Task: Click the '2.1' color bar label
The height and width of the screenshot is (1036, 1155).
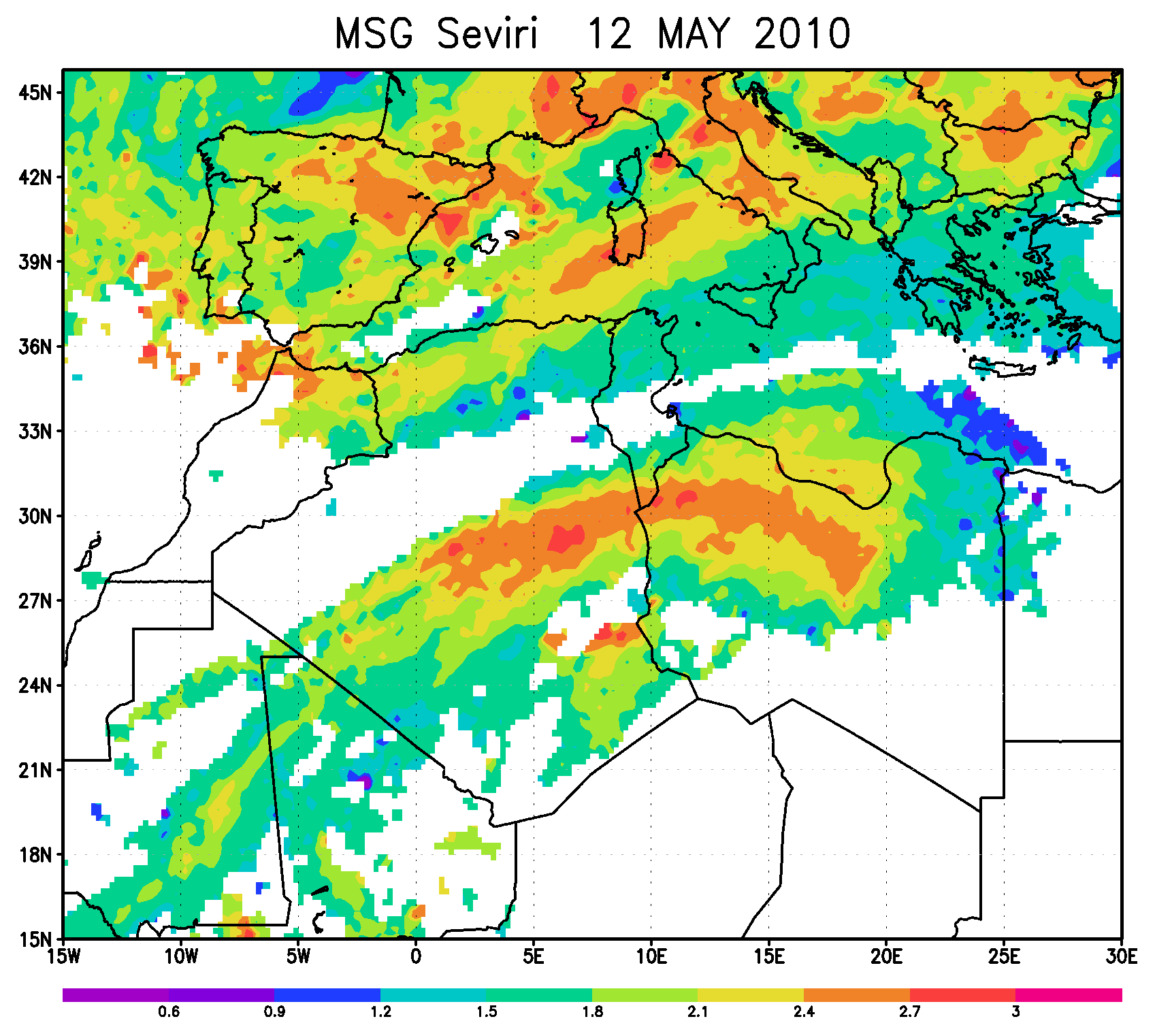Action: pyautogui.click(x=698, y=1012)
